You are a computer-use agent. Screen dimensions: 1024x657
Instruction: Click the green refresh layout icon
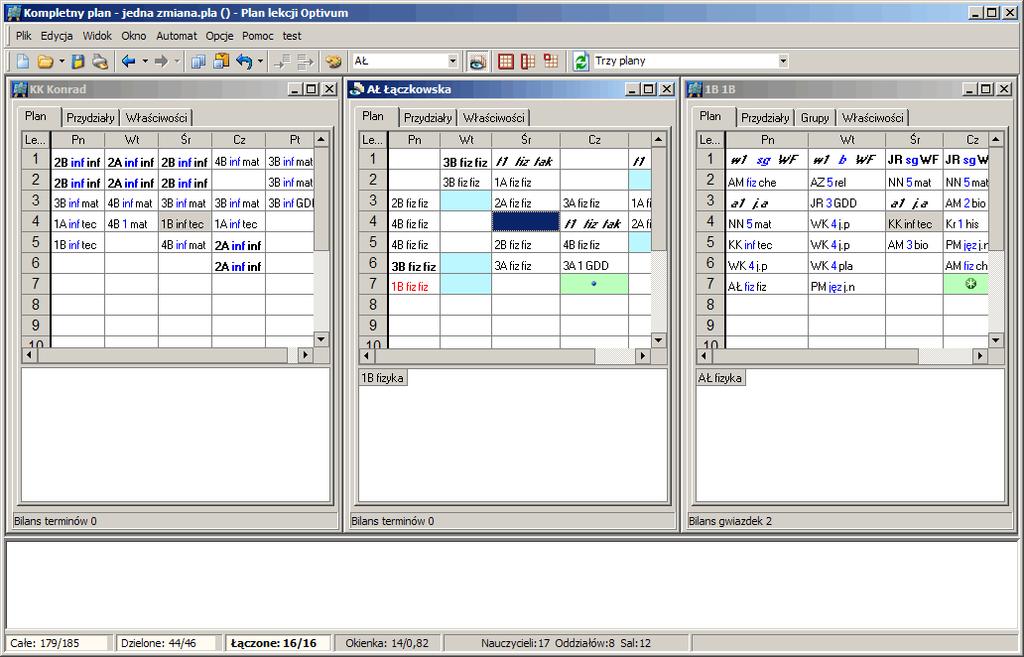click(x=581, y=61)
